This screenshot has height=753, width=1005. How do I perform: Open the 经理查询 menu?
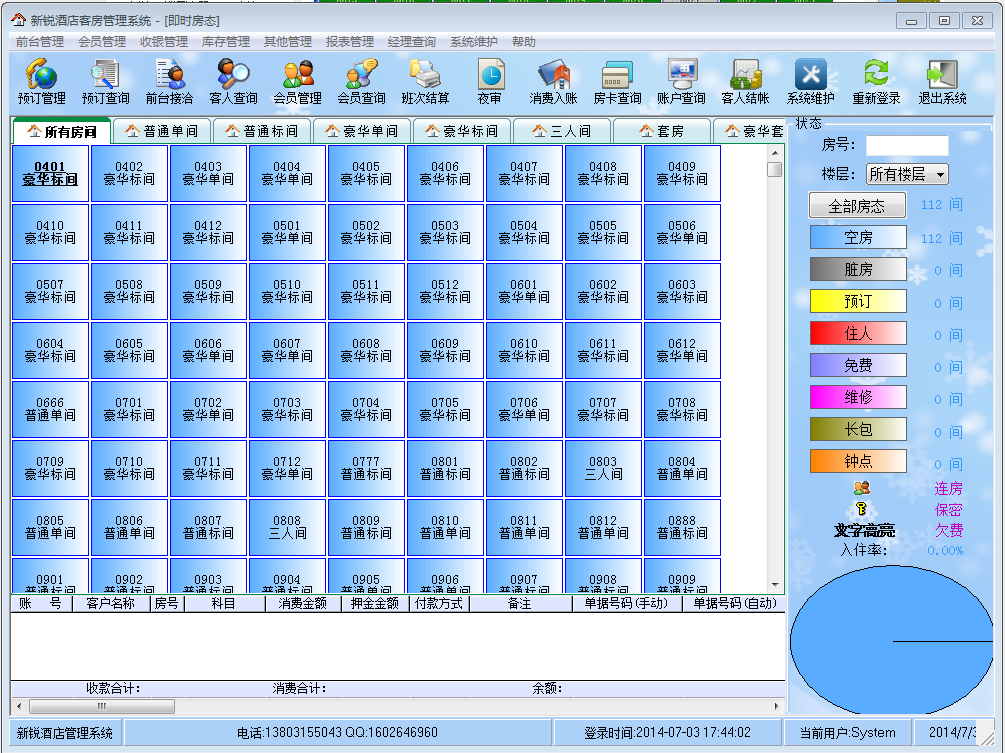[x=412, y=42]
